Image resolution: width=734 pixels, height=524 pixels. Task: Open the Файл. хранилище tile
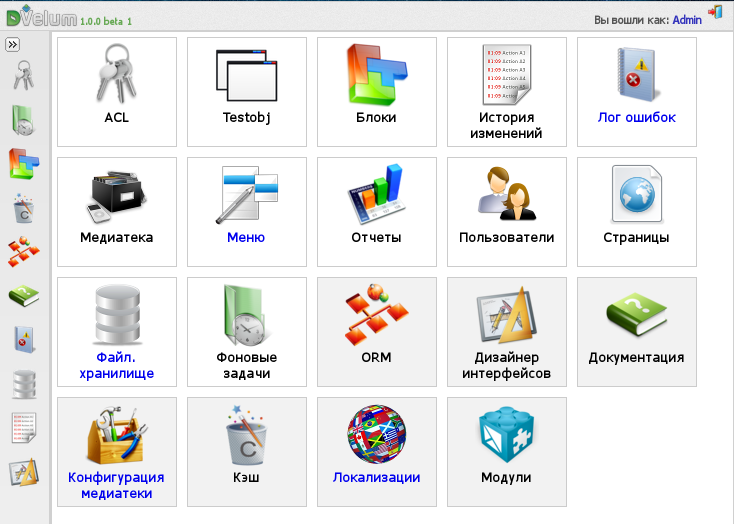coord(117,332)
